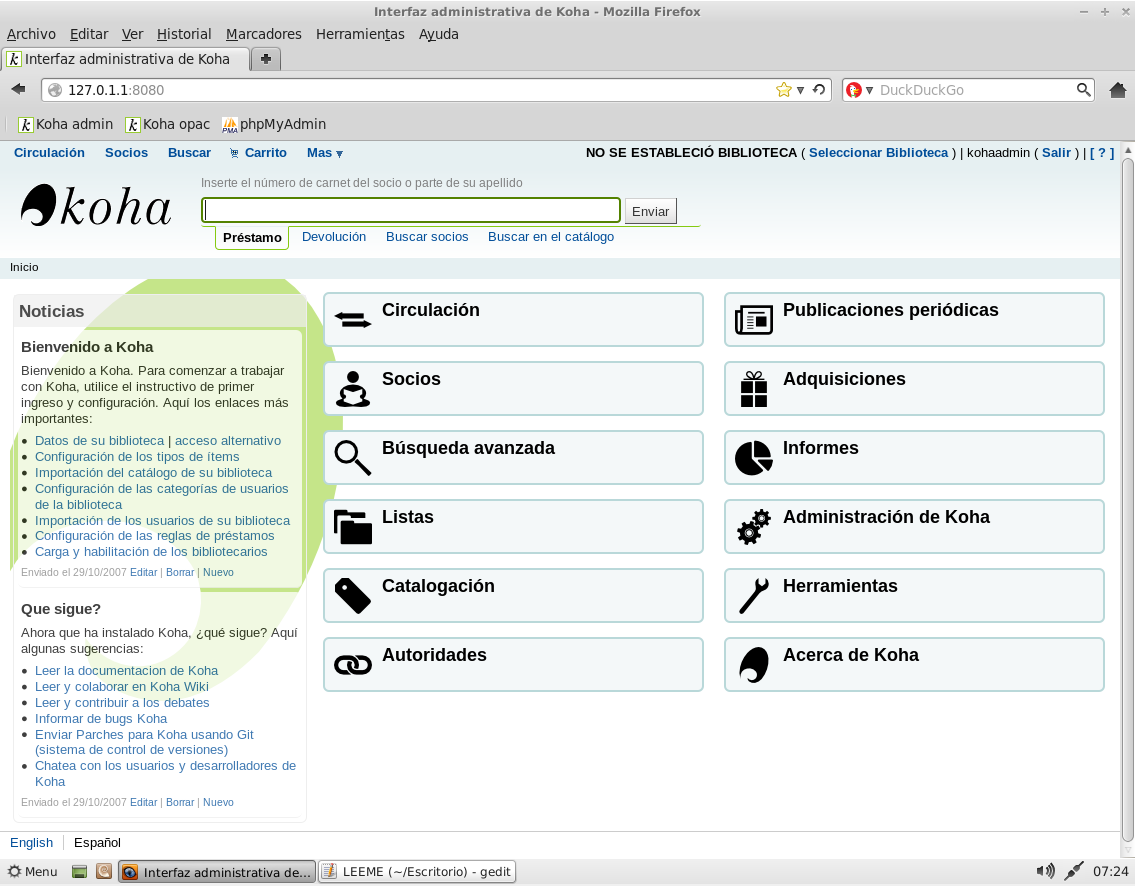This screenshot has height=886, width=1135.
Task: Click the page vertical scrollbar
Action: coord(1128,499)
